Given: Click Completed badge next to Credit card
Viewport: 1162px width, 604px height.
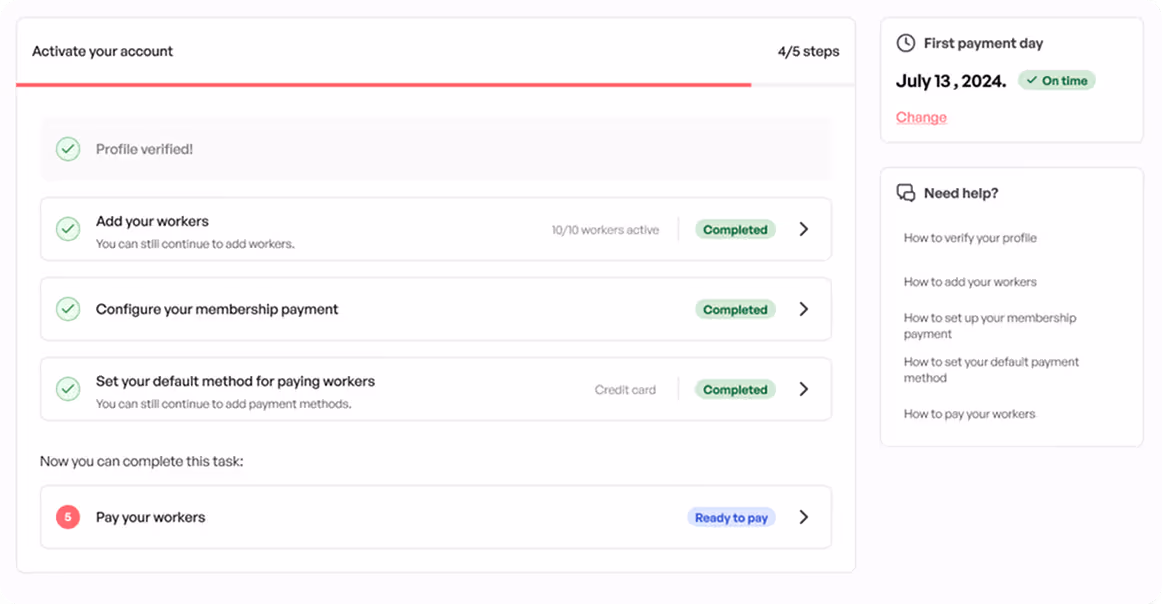Looking at the screenshot, I should click(735, 390).
